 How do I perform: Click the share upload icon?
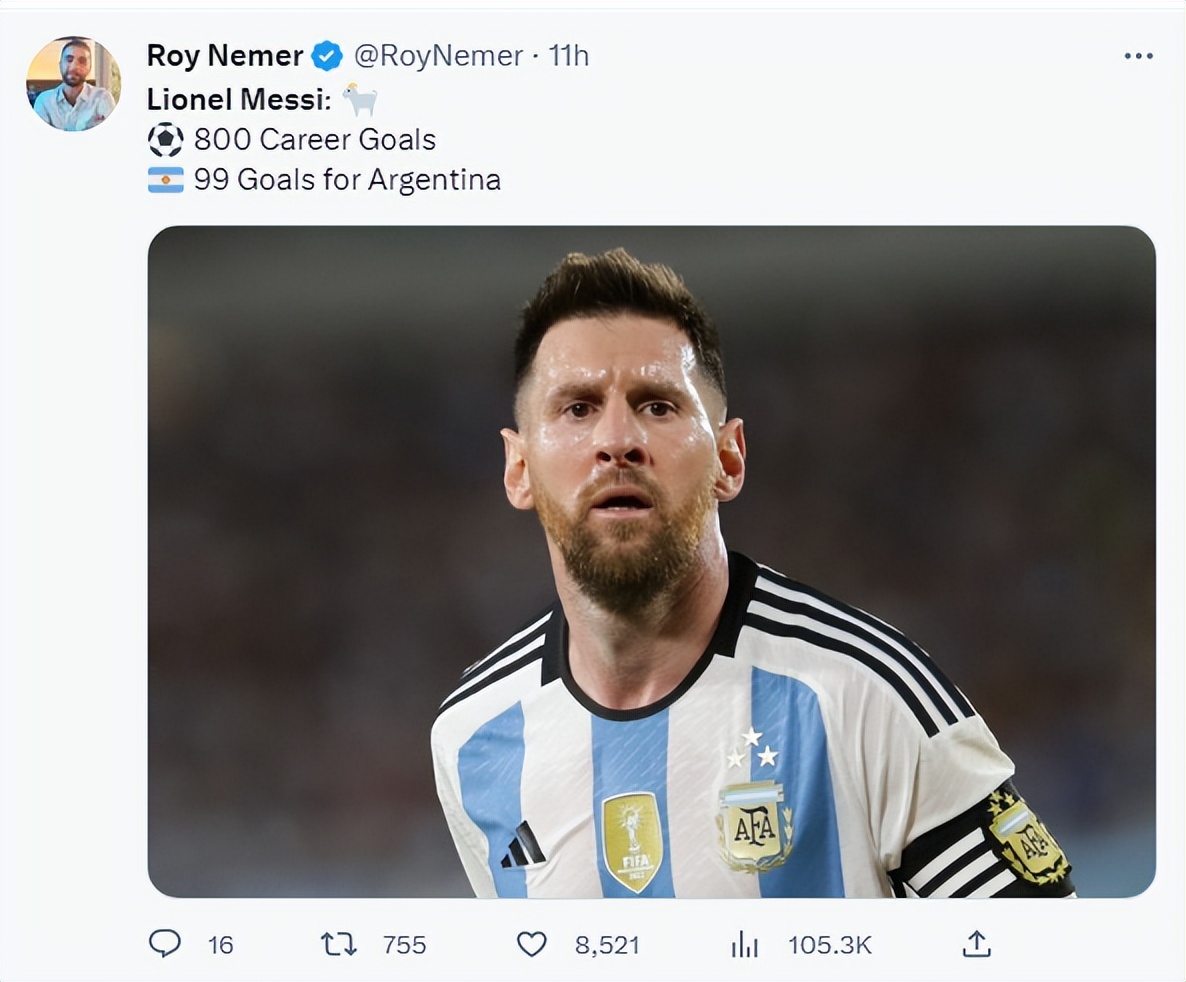(x=976, y=943)
